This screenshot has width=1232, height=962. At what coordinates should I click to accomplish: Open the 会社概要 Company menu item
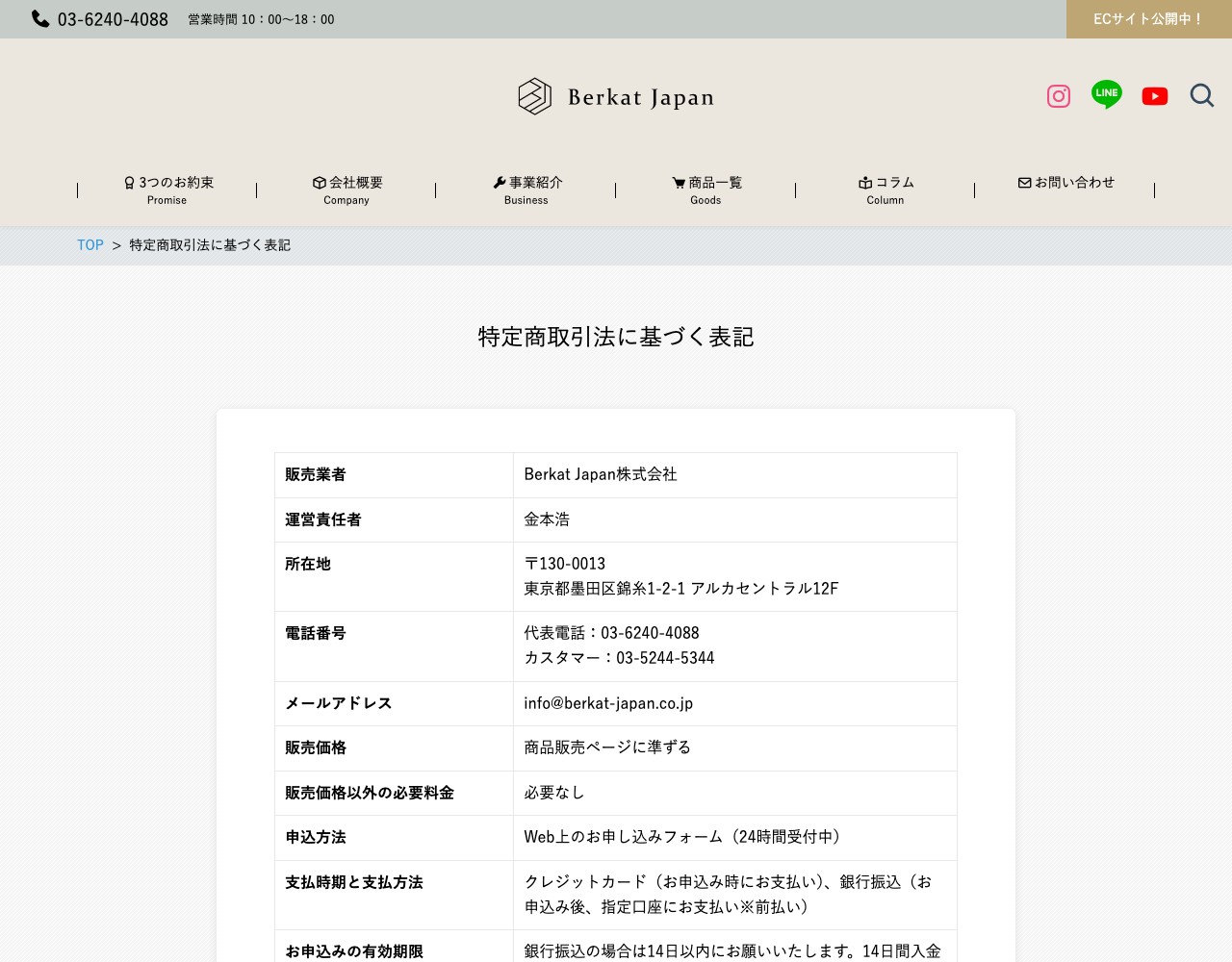coord(346,190)
